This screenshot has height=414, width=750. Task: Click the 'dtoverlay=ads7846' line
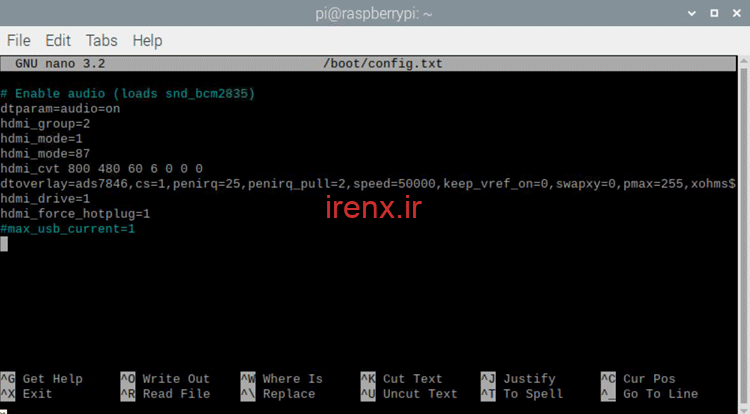point(368,184)
